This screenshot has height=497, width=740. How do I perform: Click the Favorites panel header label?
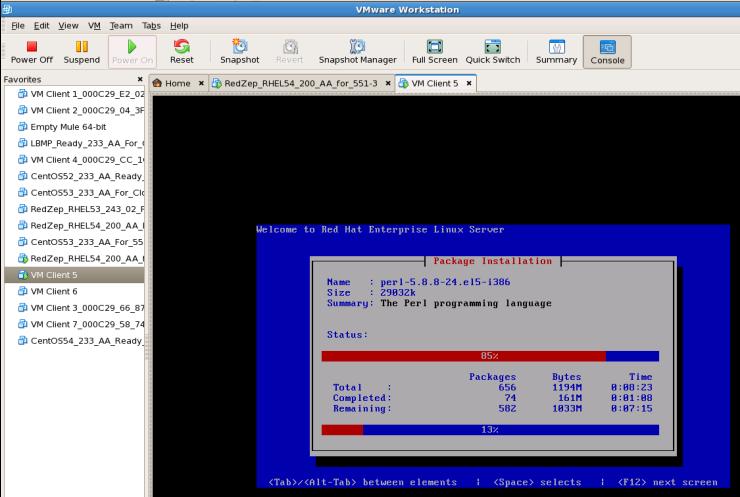click(22, 79)
